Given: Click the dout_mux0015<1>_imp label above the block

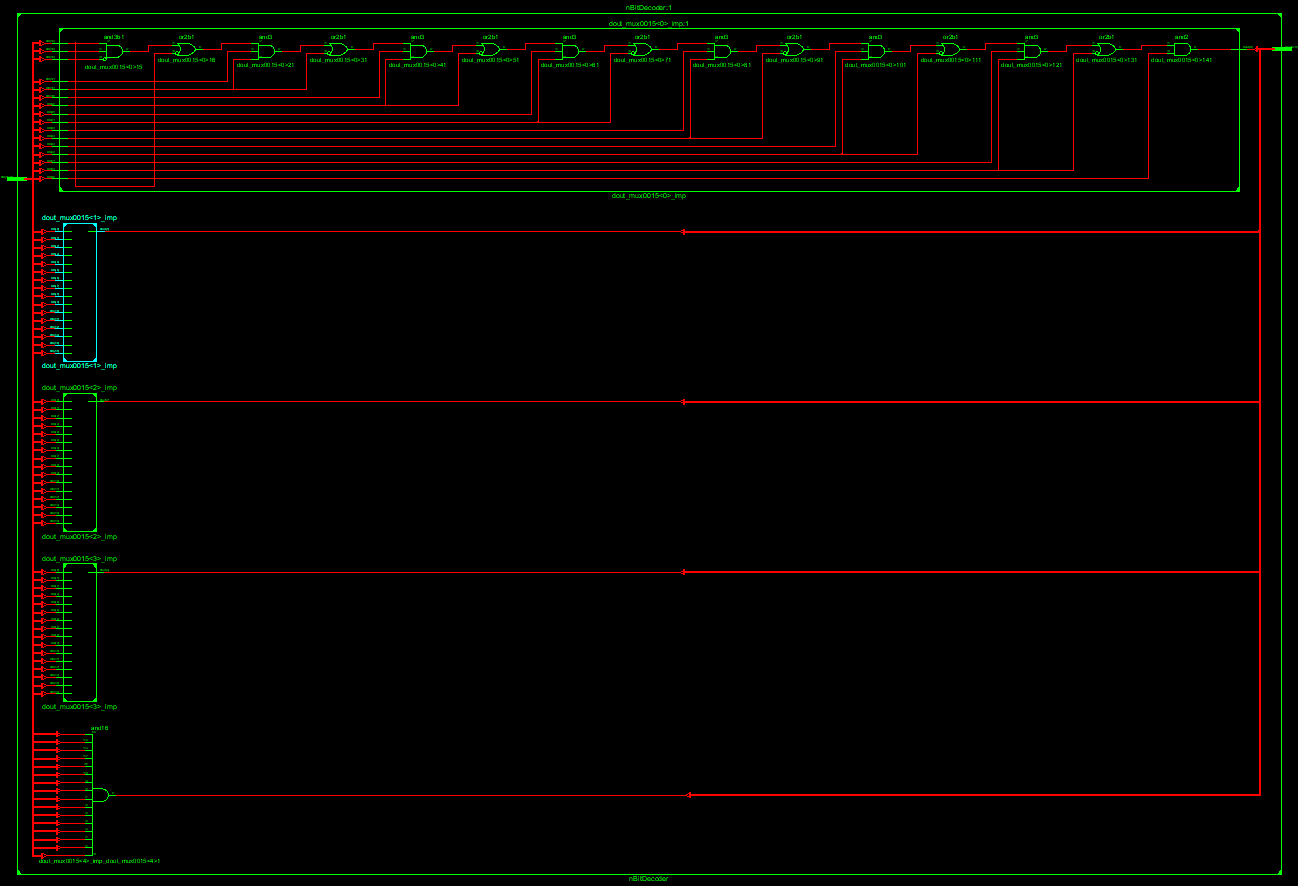Looking at the screenshot, I should point(79,217).
